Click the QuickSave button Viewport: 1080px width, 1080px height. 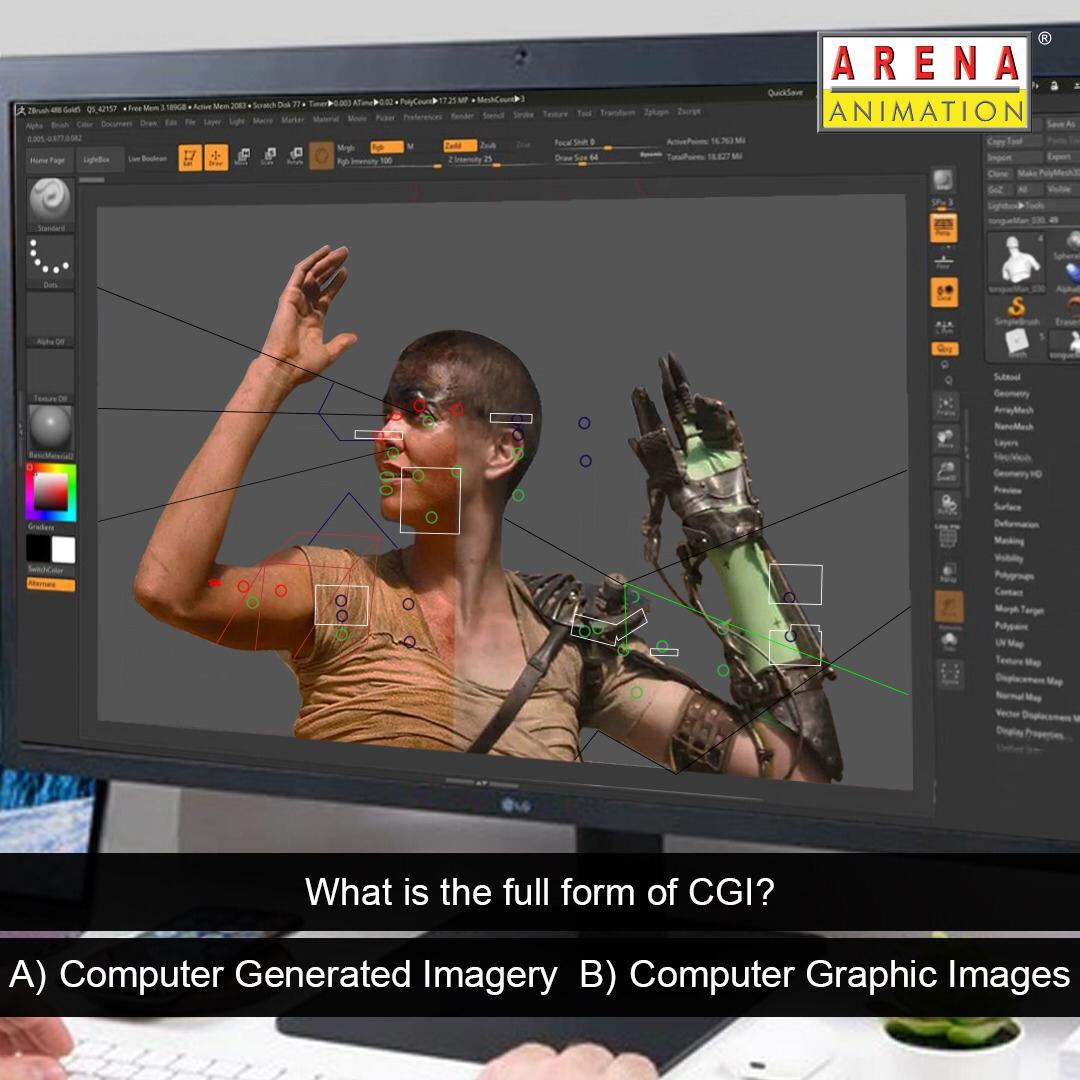pos(785,93)
